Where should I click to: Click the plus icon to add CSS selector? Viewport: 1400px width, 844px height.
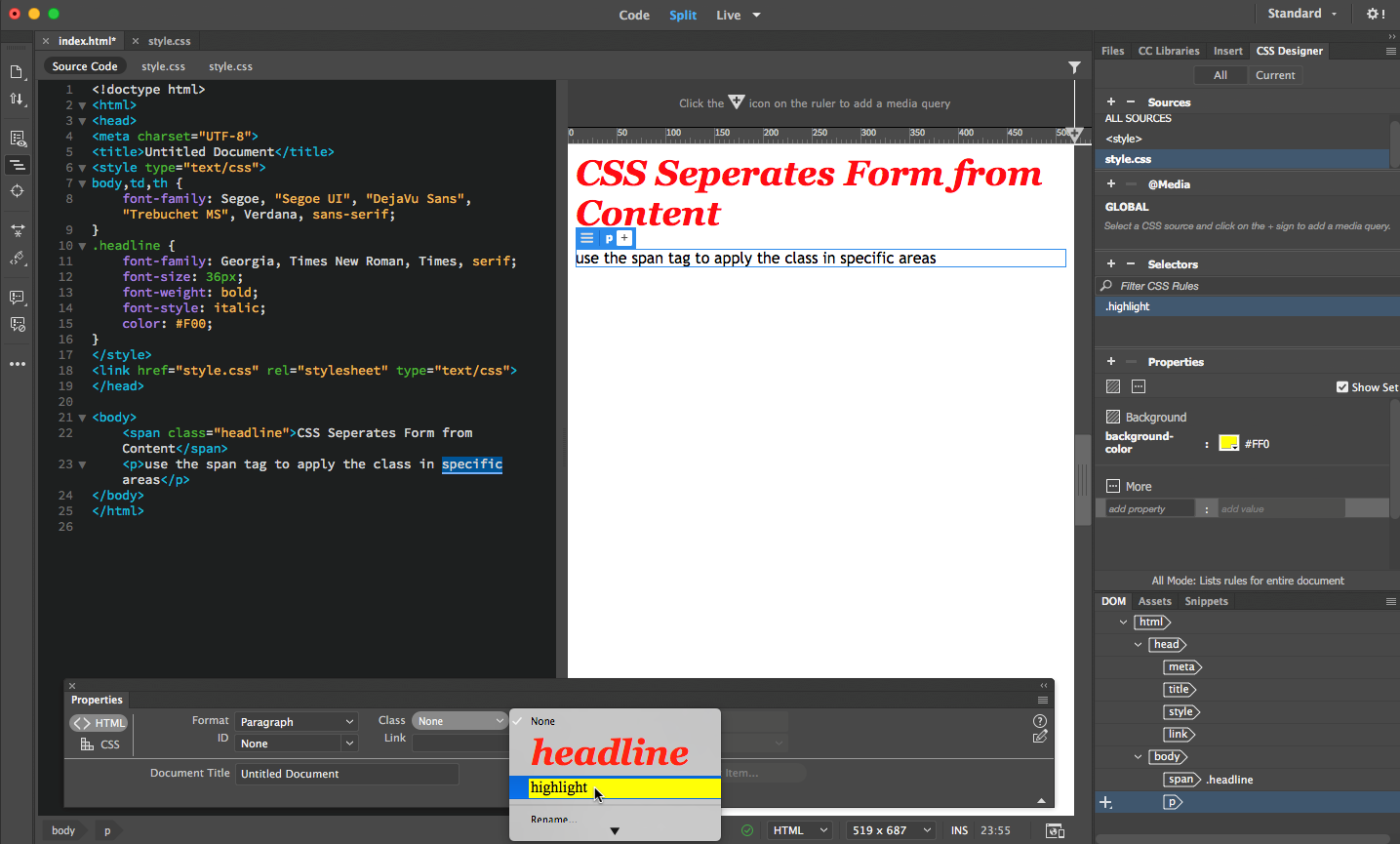1110,264
